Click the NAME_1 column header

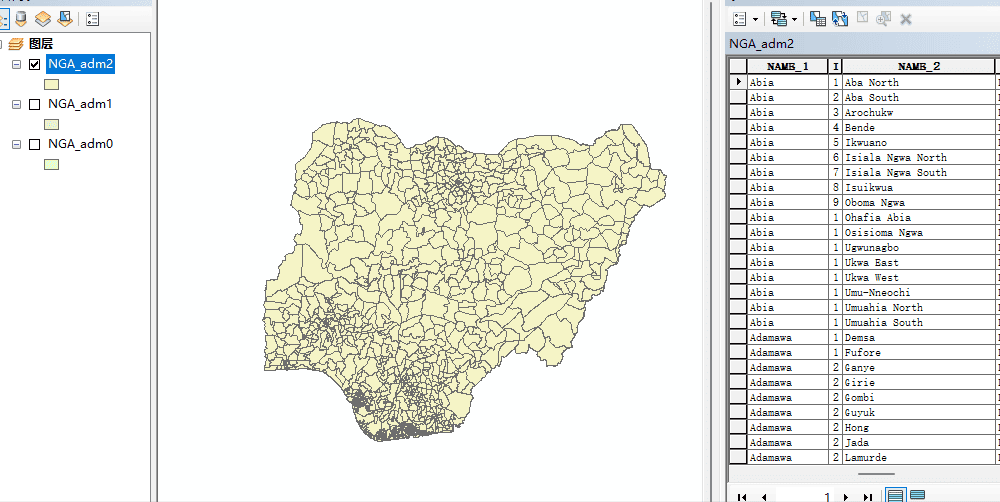point(788,66)
